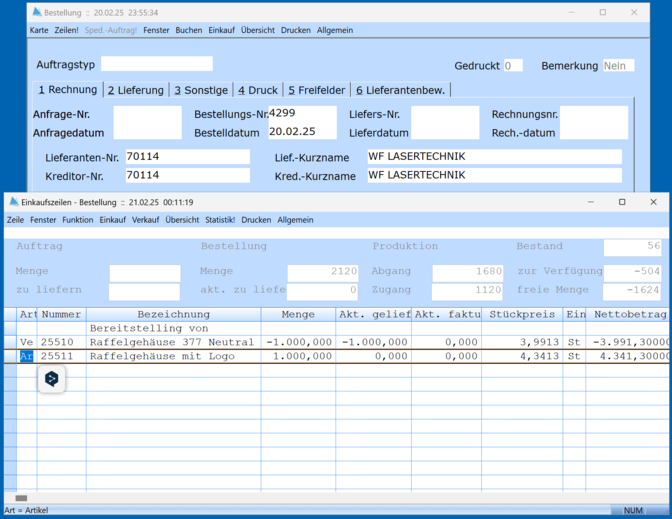Click the horizontal scrollbar thumb at the bottom

pos(21,497)
